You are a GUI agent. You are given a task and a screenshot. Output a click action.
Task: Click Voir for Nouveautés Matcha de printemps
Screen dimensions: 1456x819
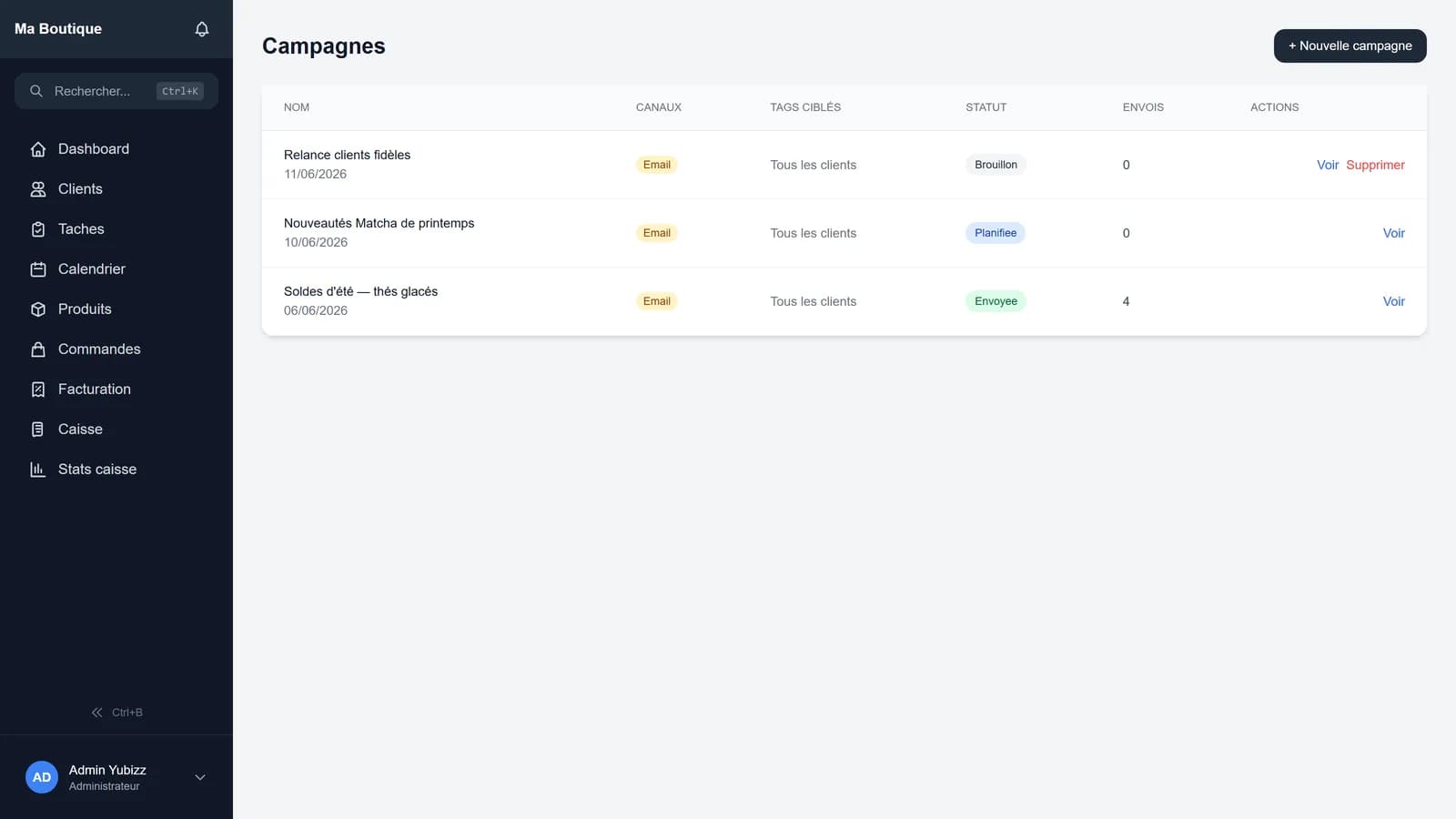[1393, 233]
